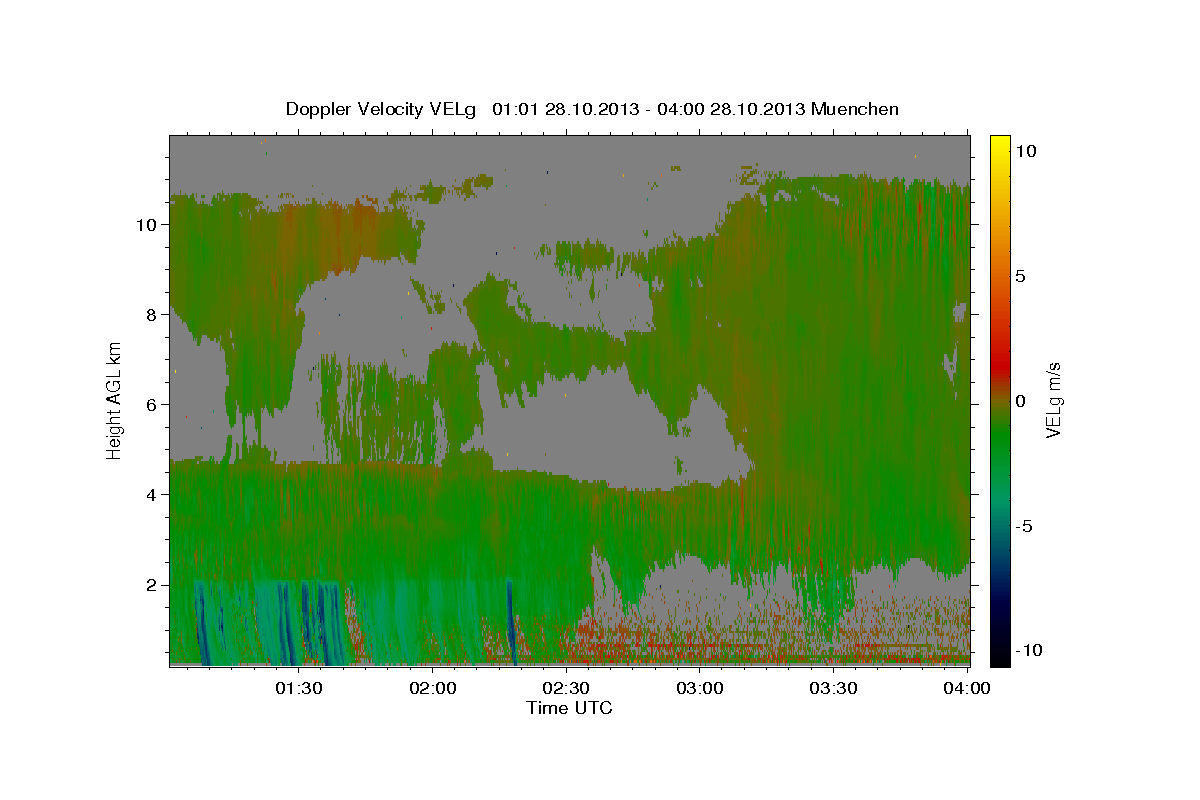Click the height axis label '8'
1200x800 pixels.
[x=150, y=314]
